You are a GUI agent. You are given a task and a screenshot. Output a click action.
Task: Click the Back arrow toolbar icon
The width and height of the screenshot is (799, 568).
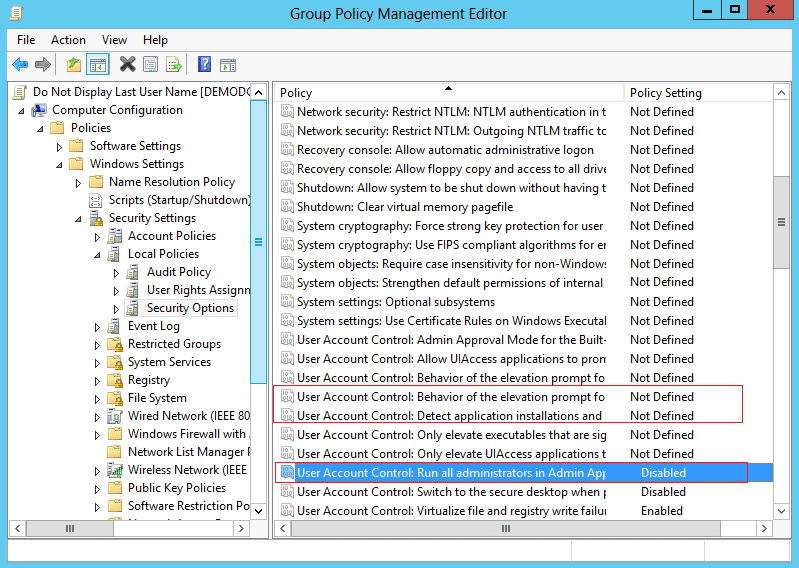pos(20,65)
